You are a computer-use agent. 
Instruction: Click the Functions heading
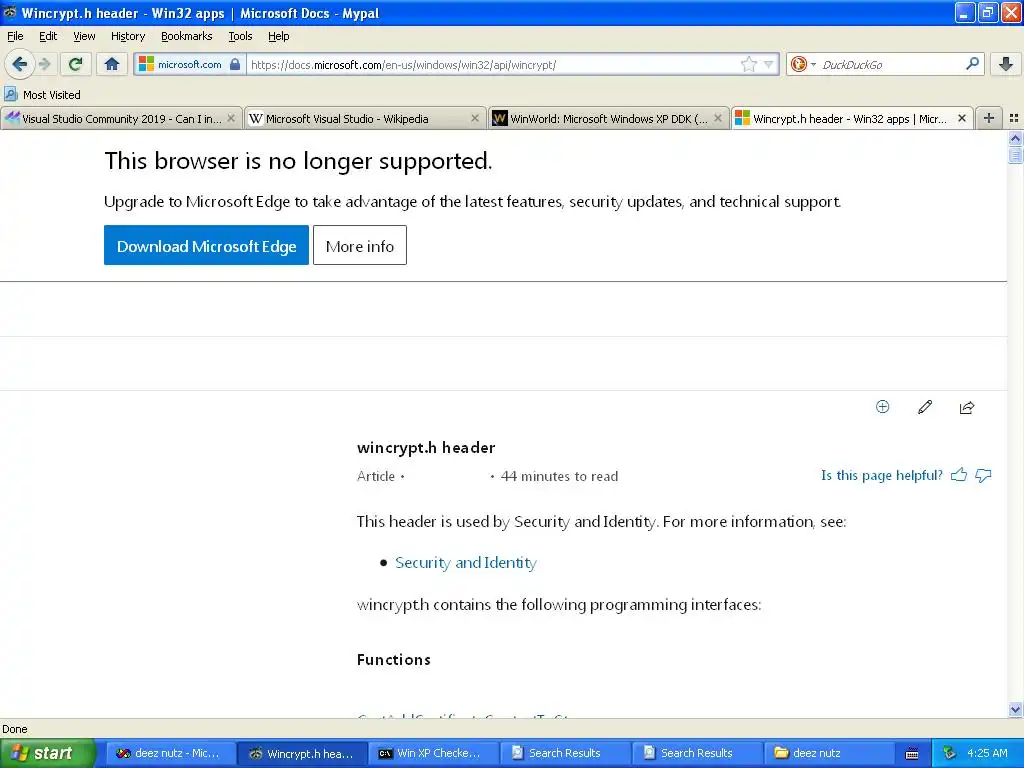pyautogui.click(x=394, y=660)
